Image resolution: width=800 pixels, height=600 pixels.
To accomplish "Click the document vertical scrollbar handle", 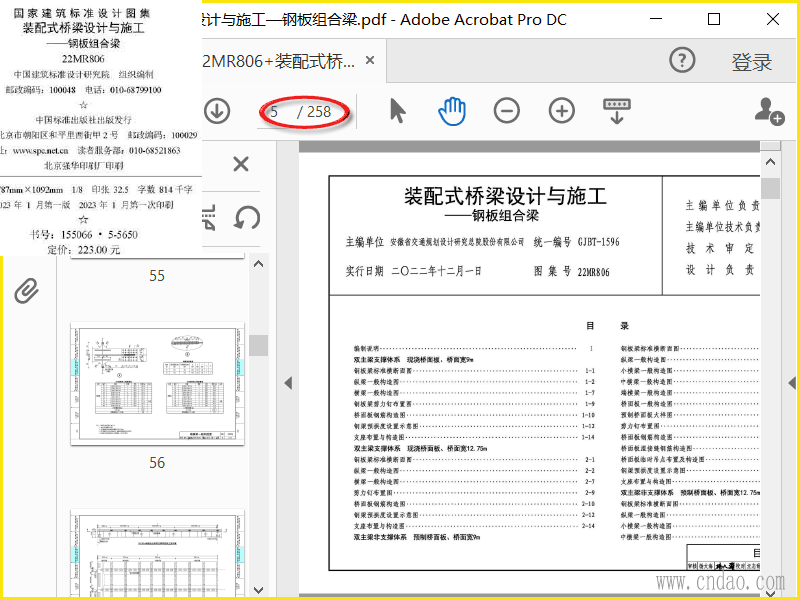I will coord(770,188).
